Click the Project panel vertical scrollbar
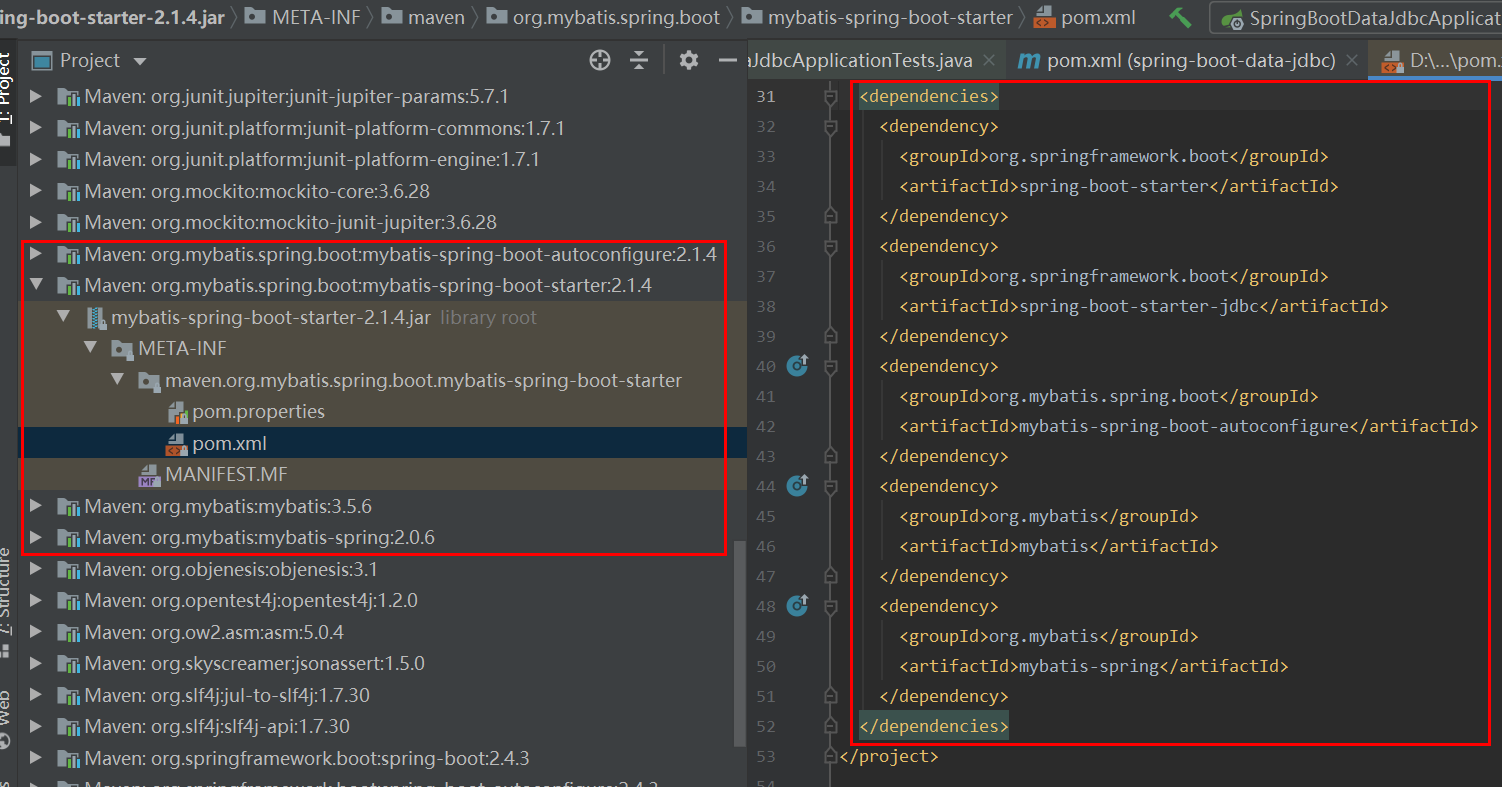The width and height of the screenshot is (1502, 787). pyautogui.click(x=740, y=643)
